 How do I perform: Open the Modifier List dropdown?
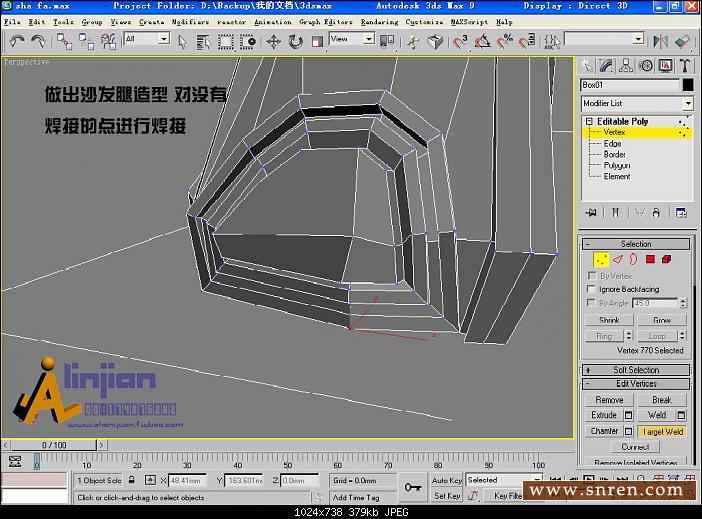pyautogui.click(x=637, y=104)
